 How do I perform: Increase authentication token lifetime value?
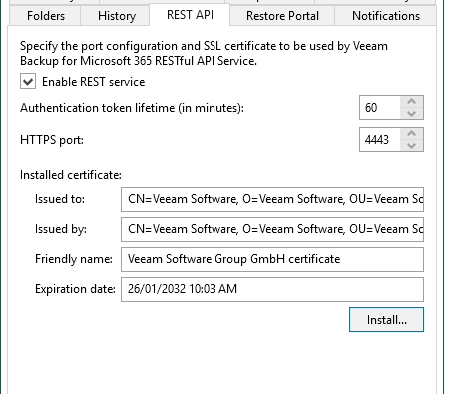(412, 102)
